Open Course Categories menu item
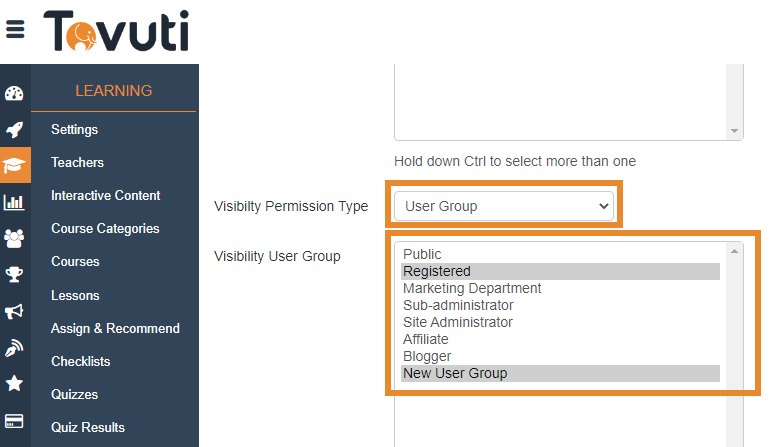Screen dimensions: 778x447 [x=105, y=228]
